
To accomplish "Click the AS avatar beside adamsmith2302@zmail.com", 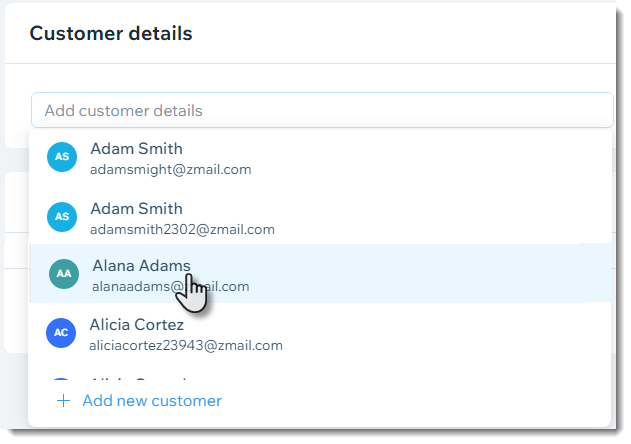I will point(62,217).
